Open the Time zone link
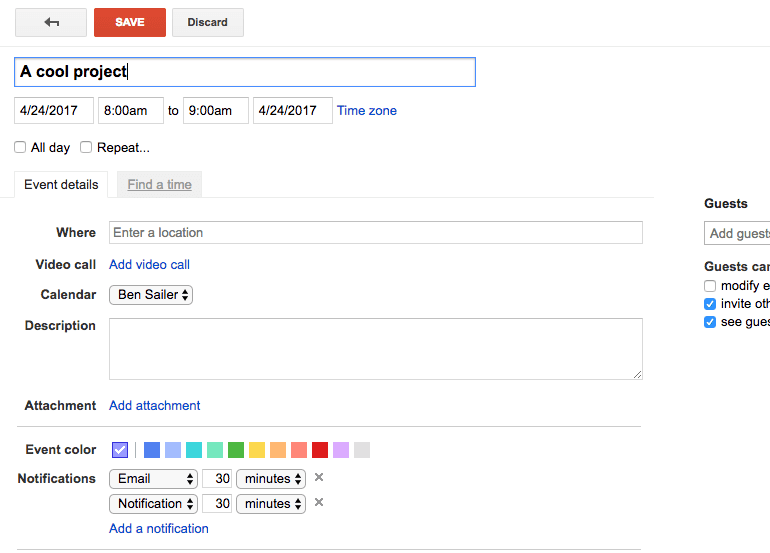The image size is (770, 553). coord(367,111)
